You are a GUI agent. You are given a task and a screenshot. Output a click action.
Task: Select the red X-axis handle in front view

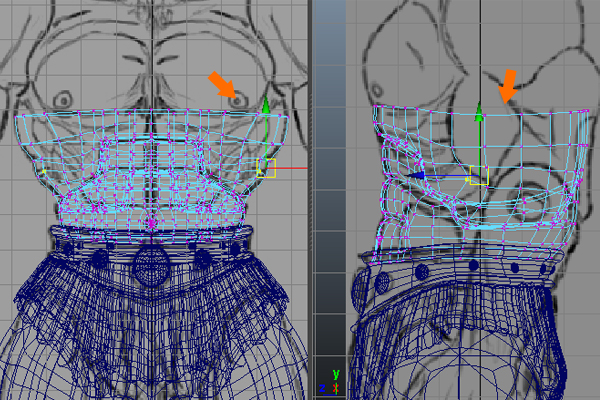pyautogui.click(x=292, y=168)
